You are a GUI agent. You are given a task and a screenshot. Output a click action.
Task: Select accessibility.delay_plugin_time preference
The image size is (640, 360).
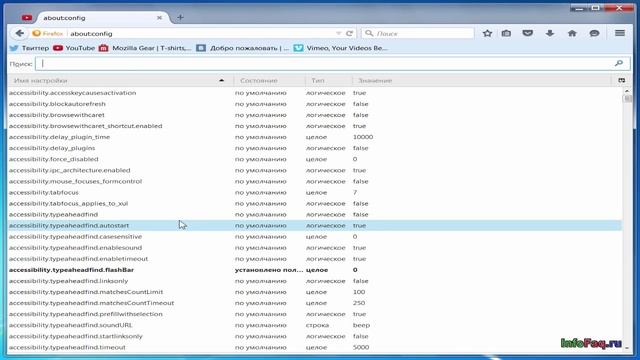point(315,137)
